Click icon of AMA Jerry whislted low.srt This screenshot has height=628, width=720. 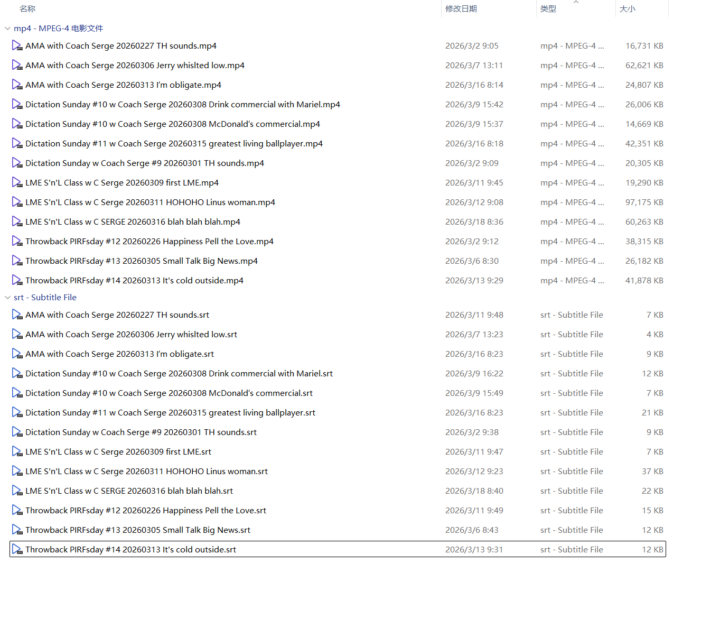[17, 334]
